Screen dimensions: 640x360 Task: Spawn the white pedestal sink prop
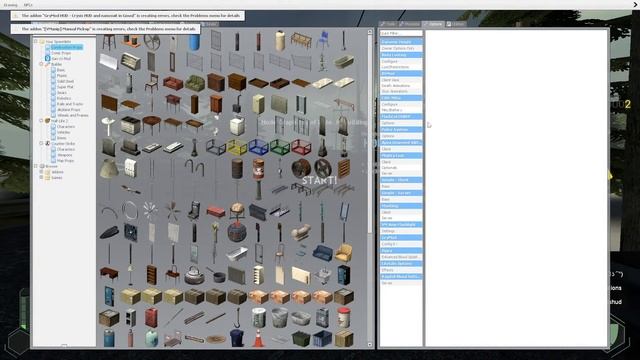tap(109, 126)
